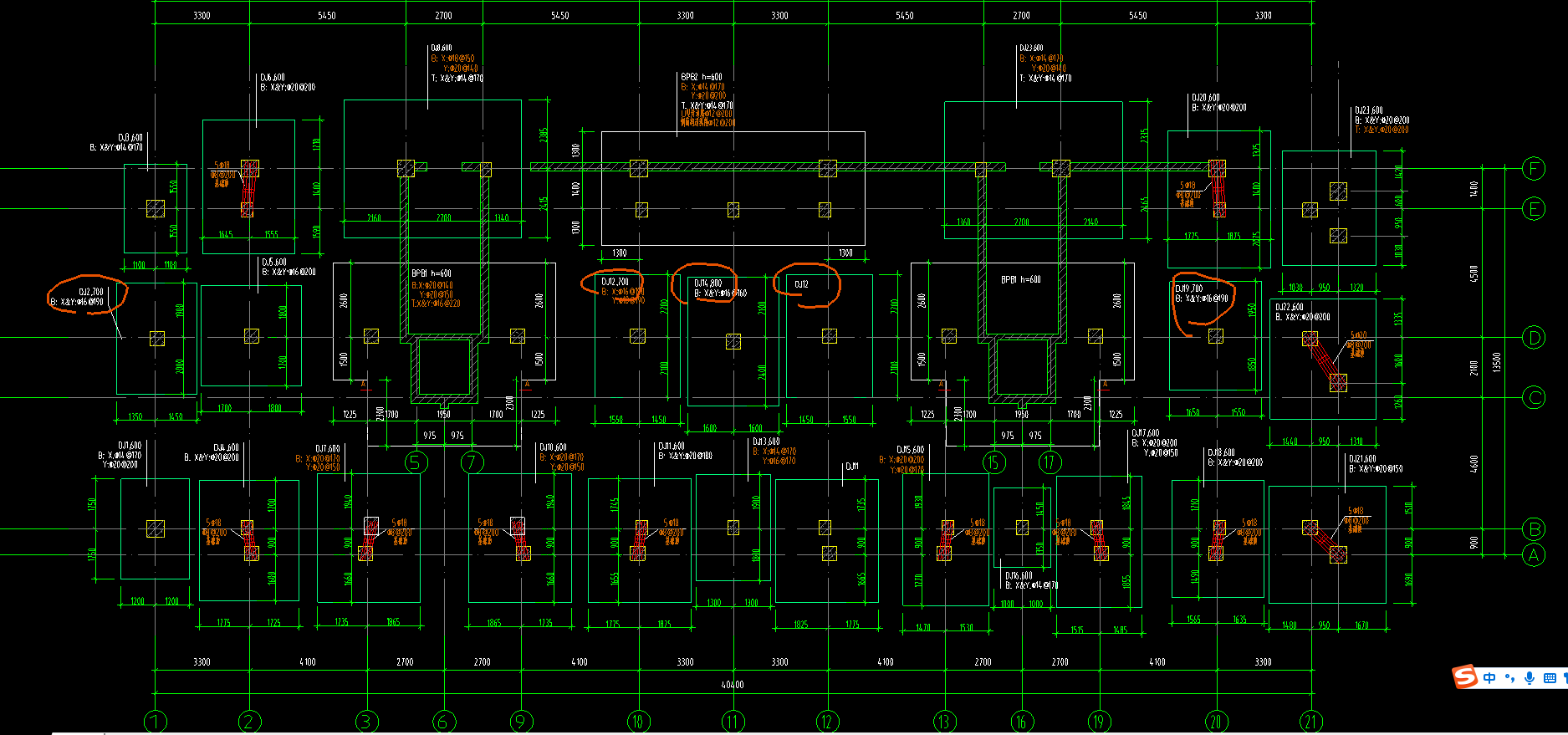Click foundation label DJ15,600

coord(911,450)
